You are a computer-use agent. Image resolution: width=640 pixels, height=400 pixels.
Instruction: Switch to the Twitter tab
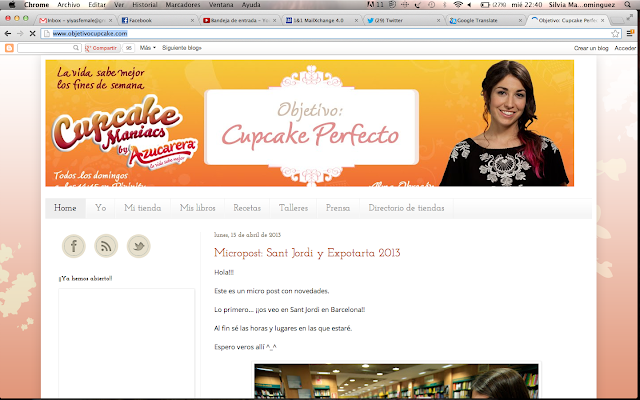(404, 20)
